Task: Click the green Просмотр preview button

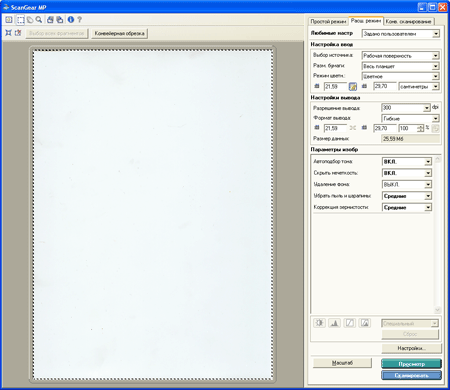Action: [411, 364]
